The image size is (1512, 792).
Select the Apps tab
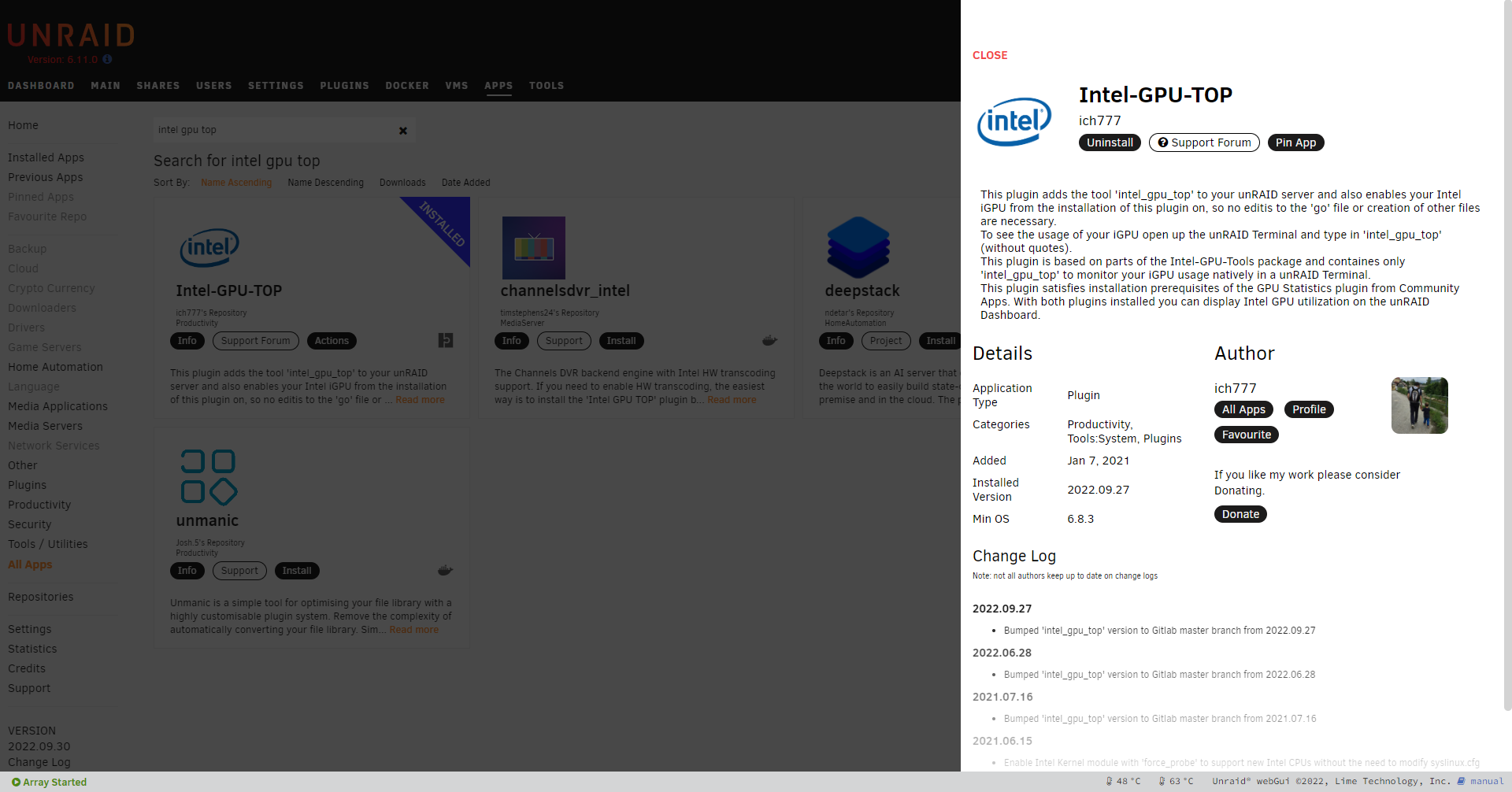(498, 86)
